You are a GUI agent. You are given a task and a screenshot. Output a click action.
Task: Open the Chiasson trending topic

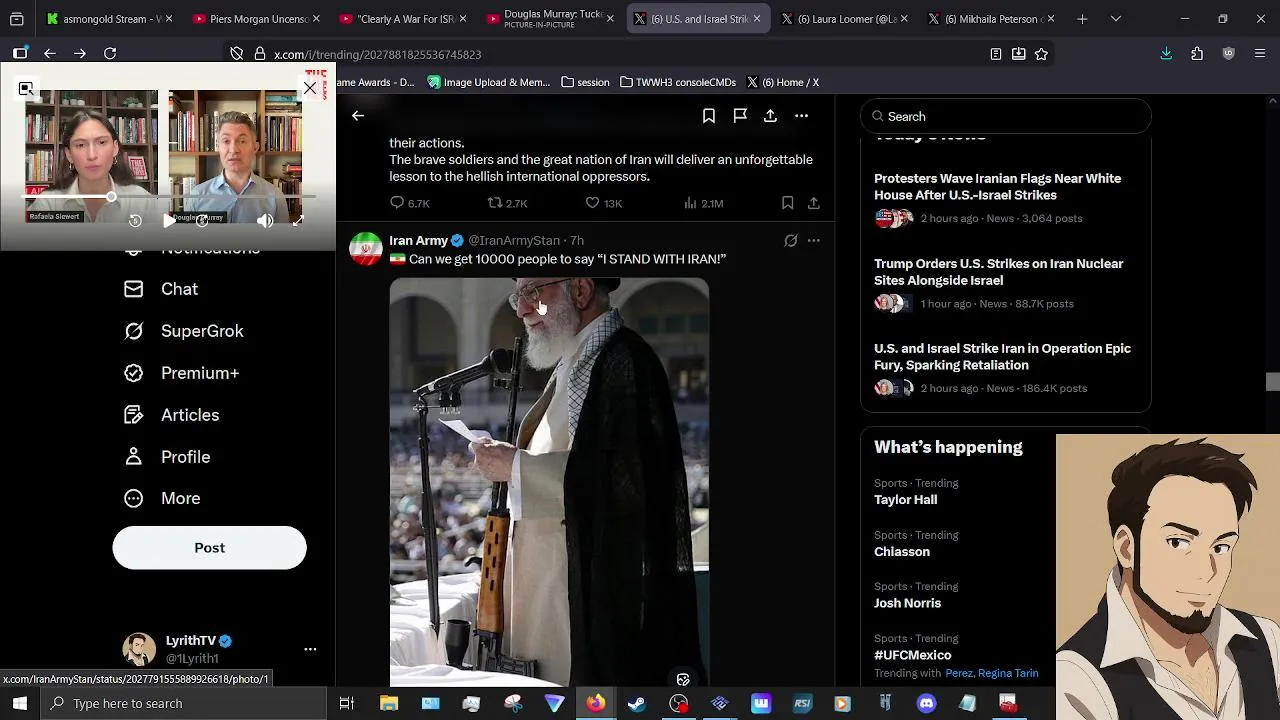(902, 552)
